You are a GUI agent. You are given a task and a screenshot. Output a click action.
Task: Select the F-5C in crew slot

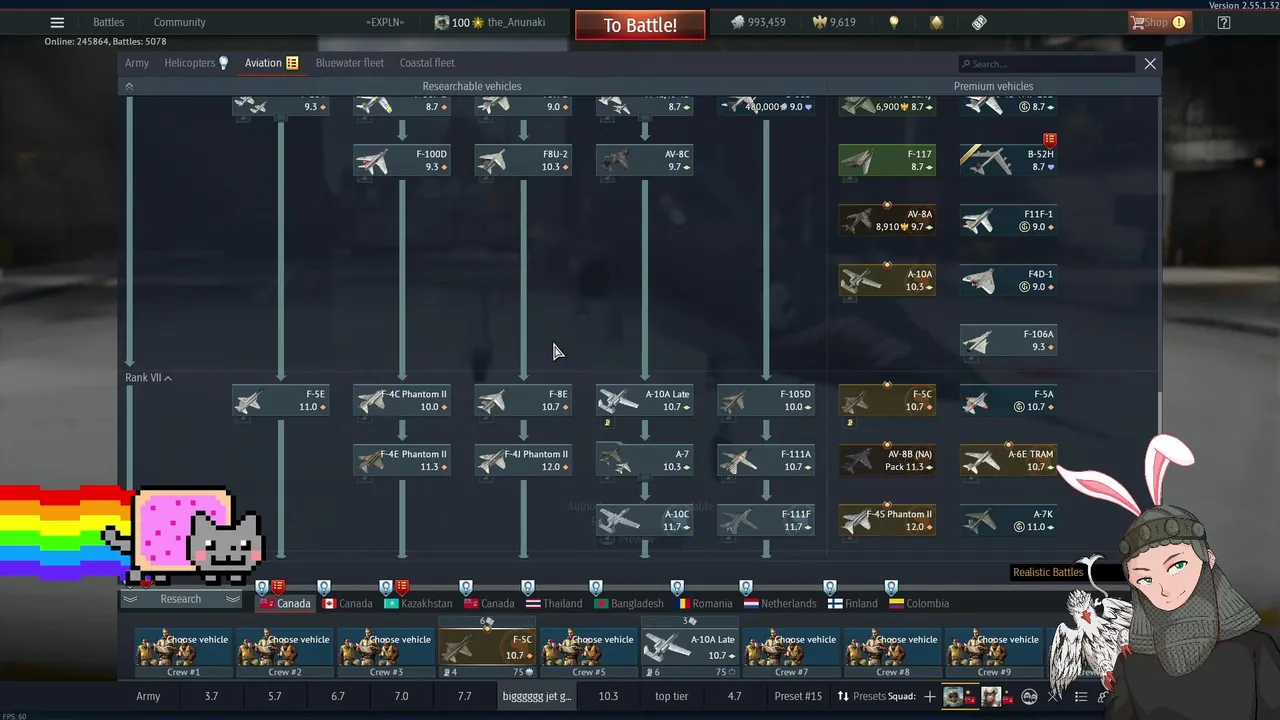[x=487, y=648]
